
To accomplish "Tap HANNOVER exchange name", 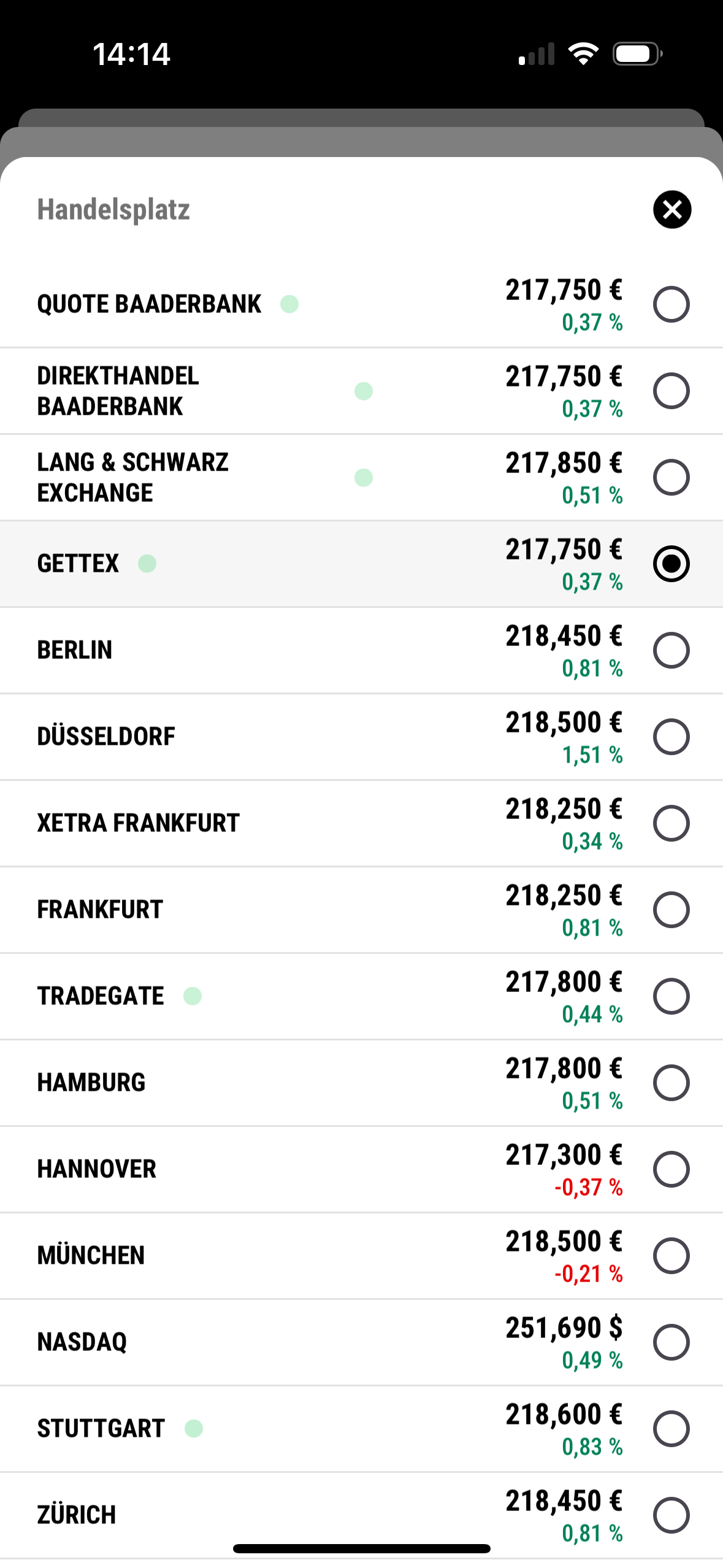I will [97, 1169].
